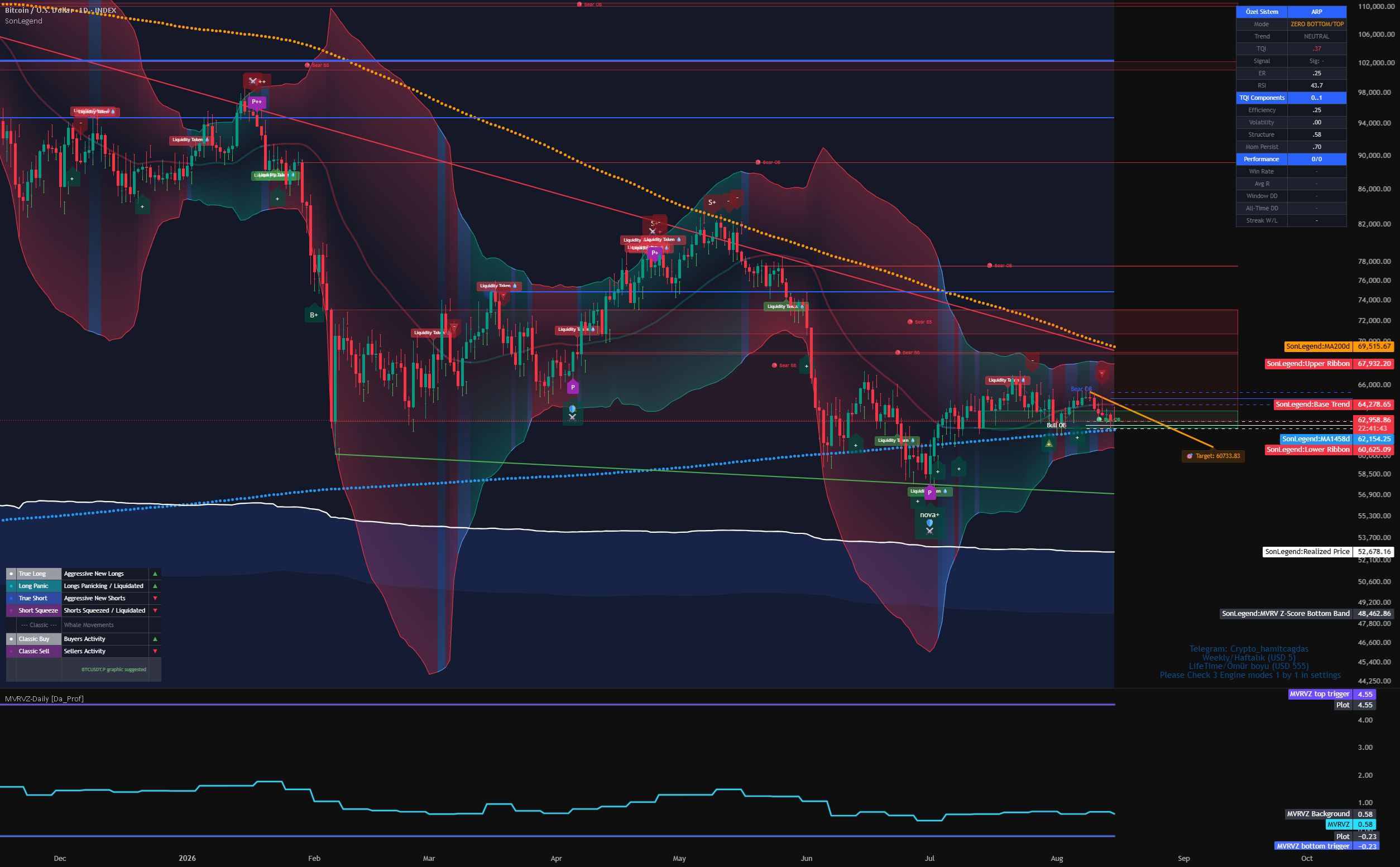Click the TQI Components header cell
Viewport: 1400px width, 867px height.
click(1262, 98)
